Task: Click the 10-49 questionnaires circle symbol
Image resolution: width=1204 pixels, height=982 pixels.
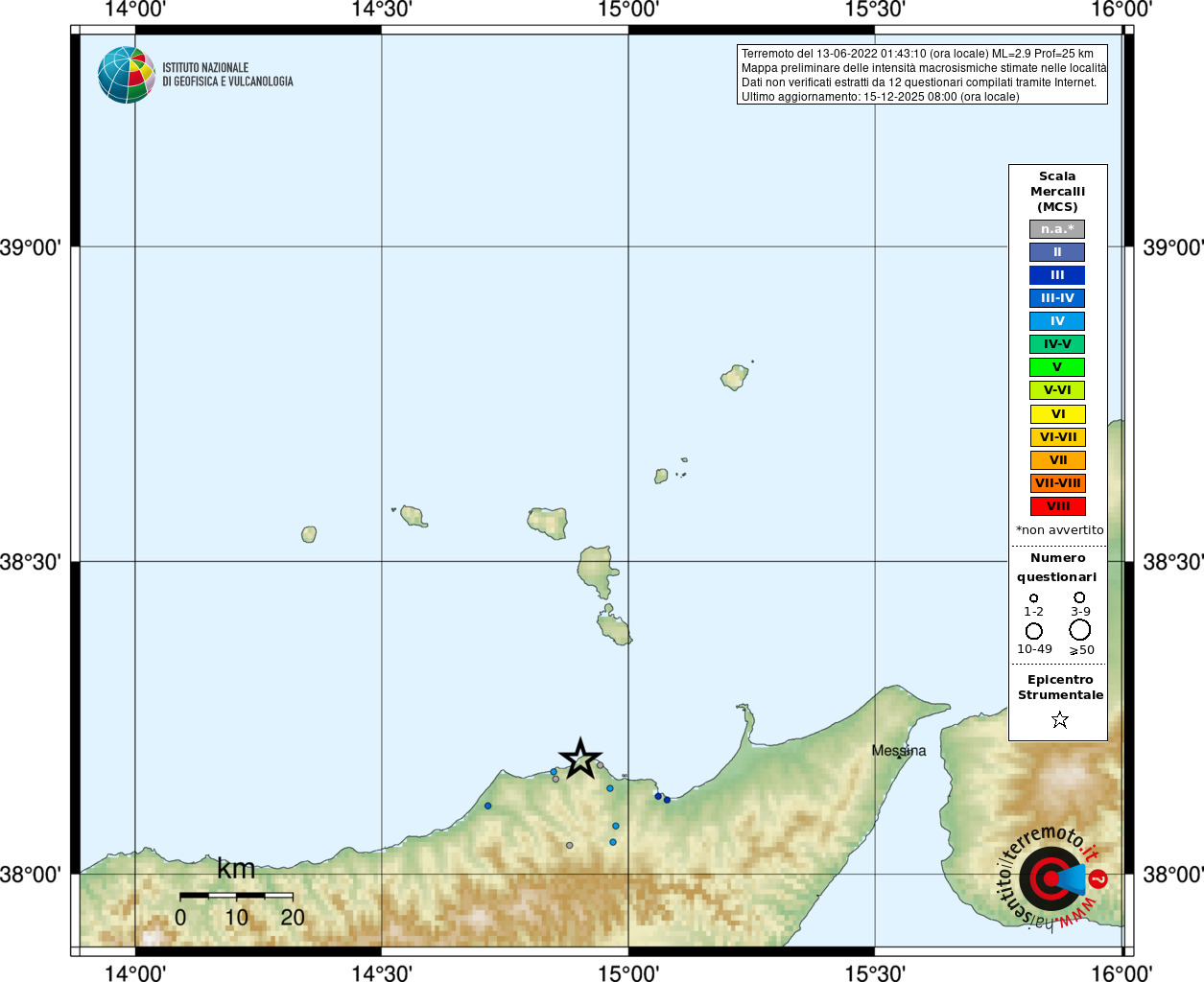Action: point(1034,631)
